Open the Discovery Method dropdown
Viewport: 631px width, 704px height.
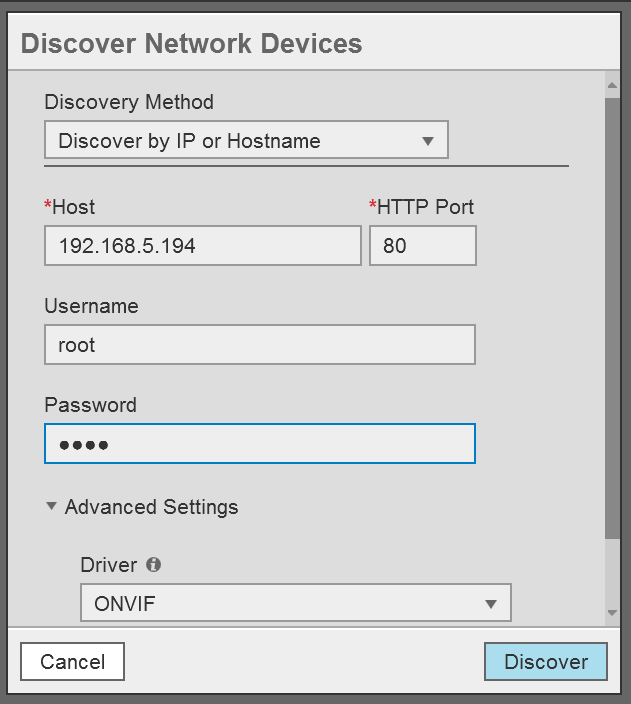(x=246, y=141)
